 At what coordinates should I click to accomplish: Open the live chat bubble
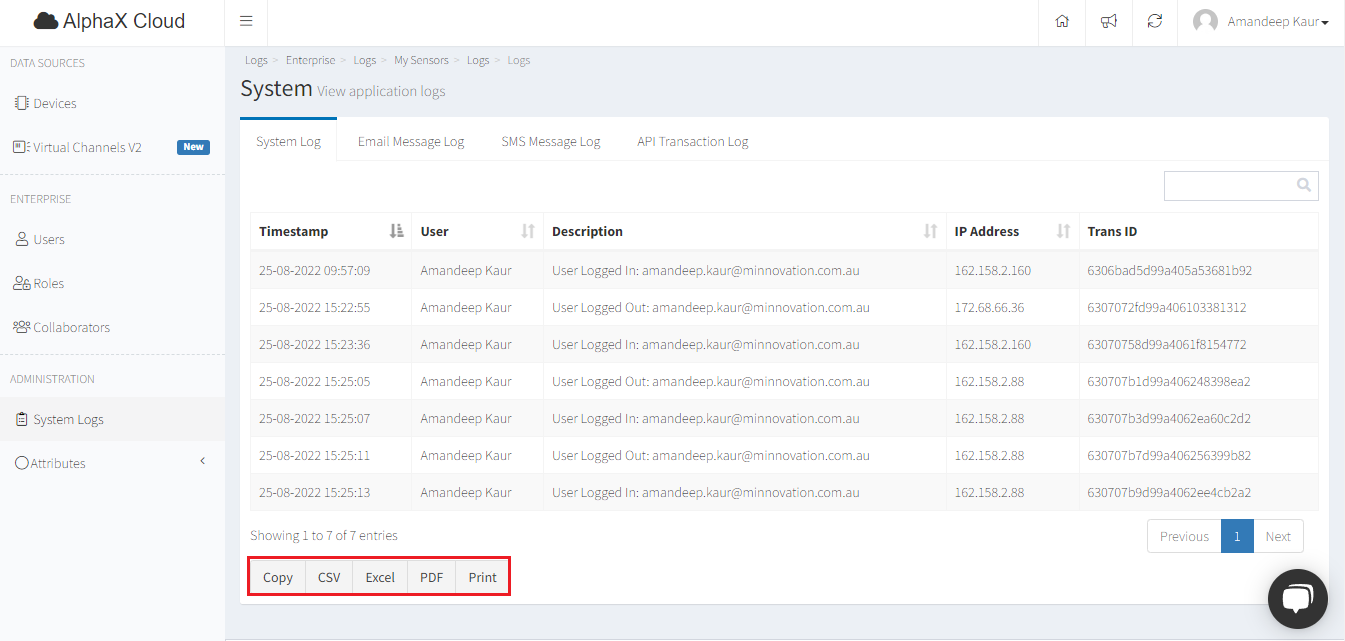tap(1297, 599)
